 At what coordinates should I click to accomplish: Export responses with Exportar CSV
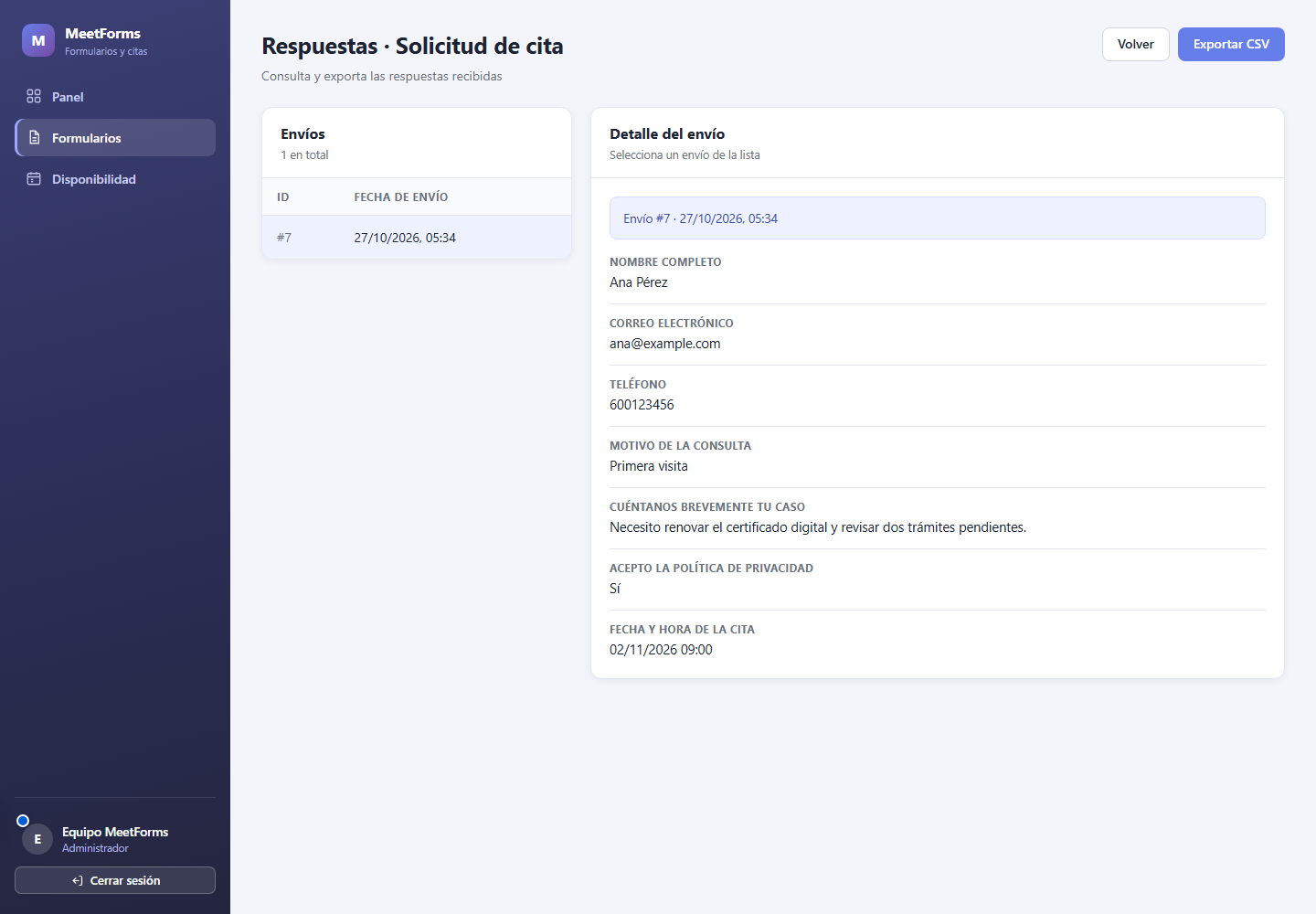coord(1231,44)
